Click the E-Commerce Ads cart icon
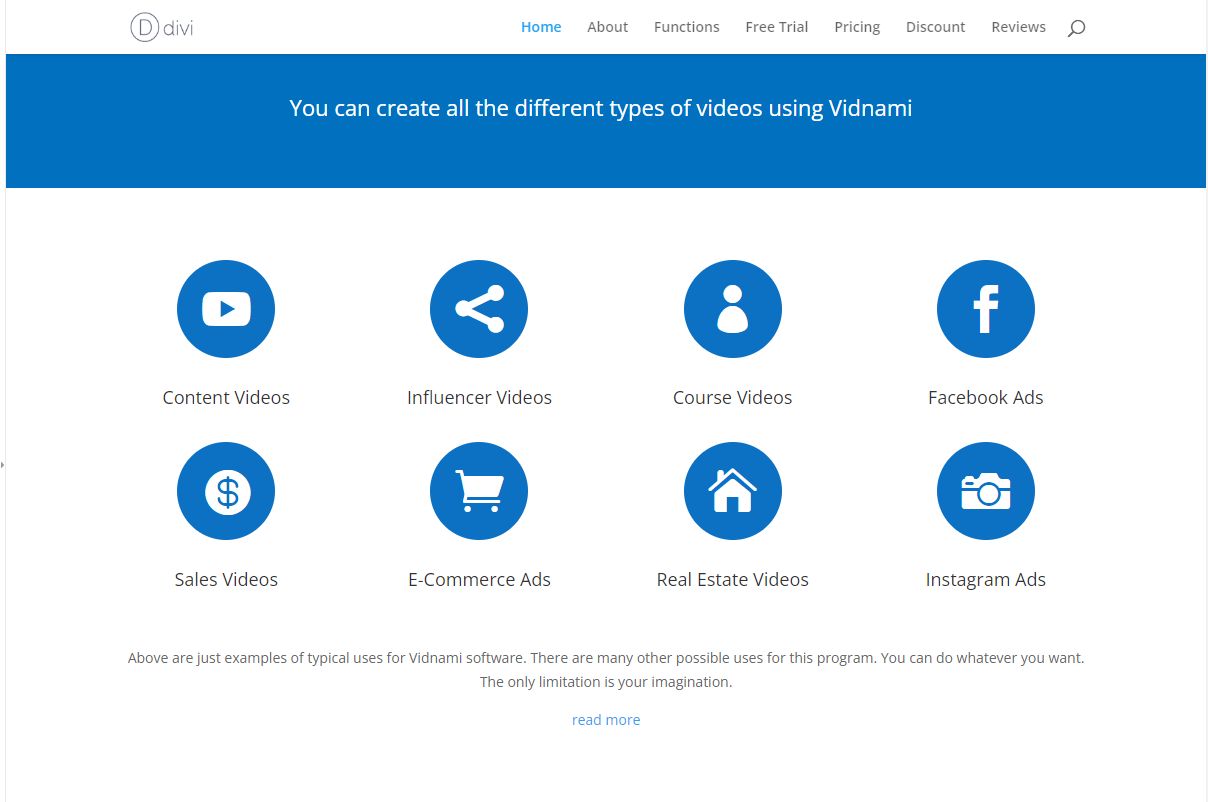Image resolution: width=1208 pixels, height=802 pixels. click(479, 491)
